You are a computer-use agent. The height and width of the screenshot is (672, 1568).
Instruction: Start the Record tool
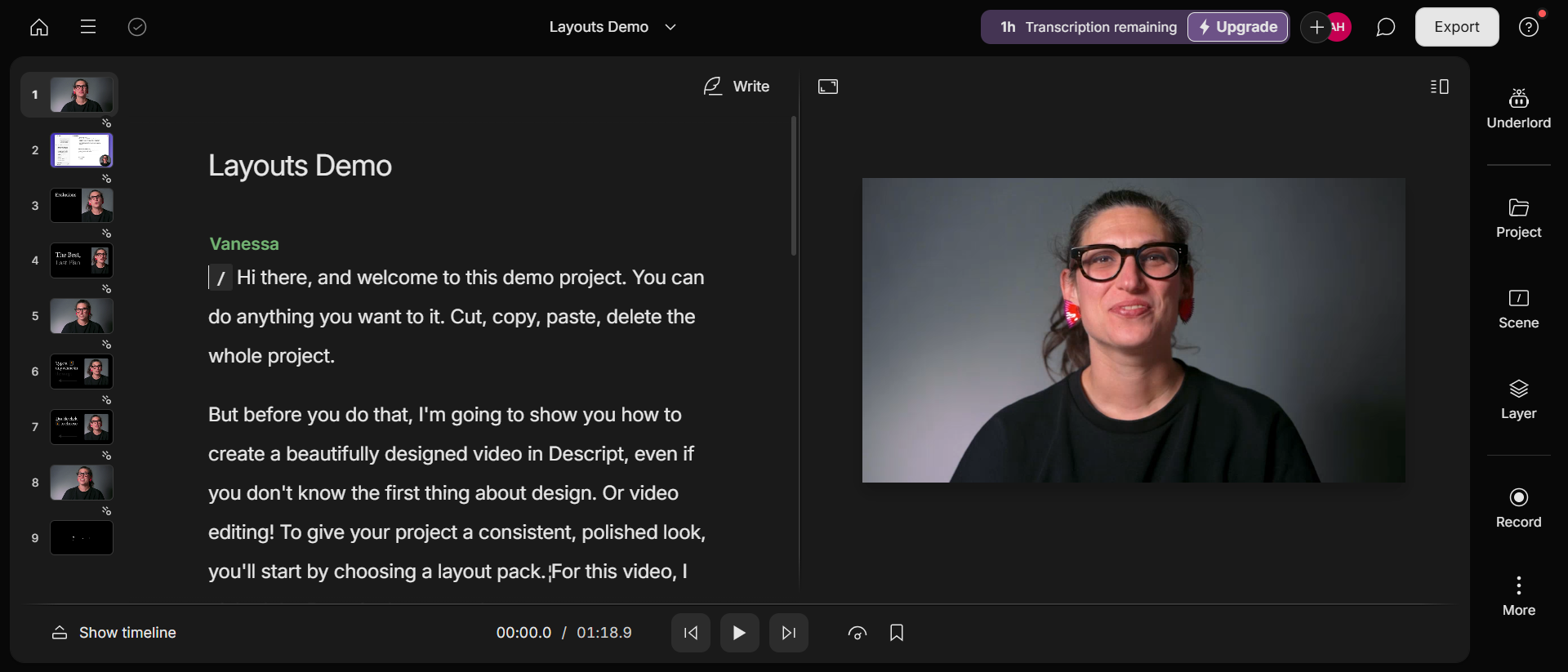coord(1518,509)
